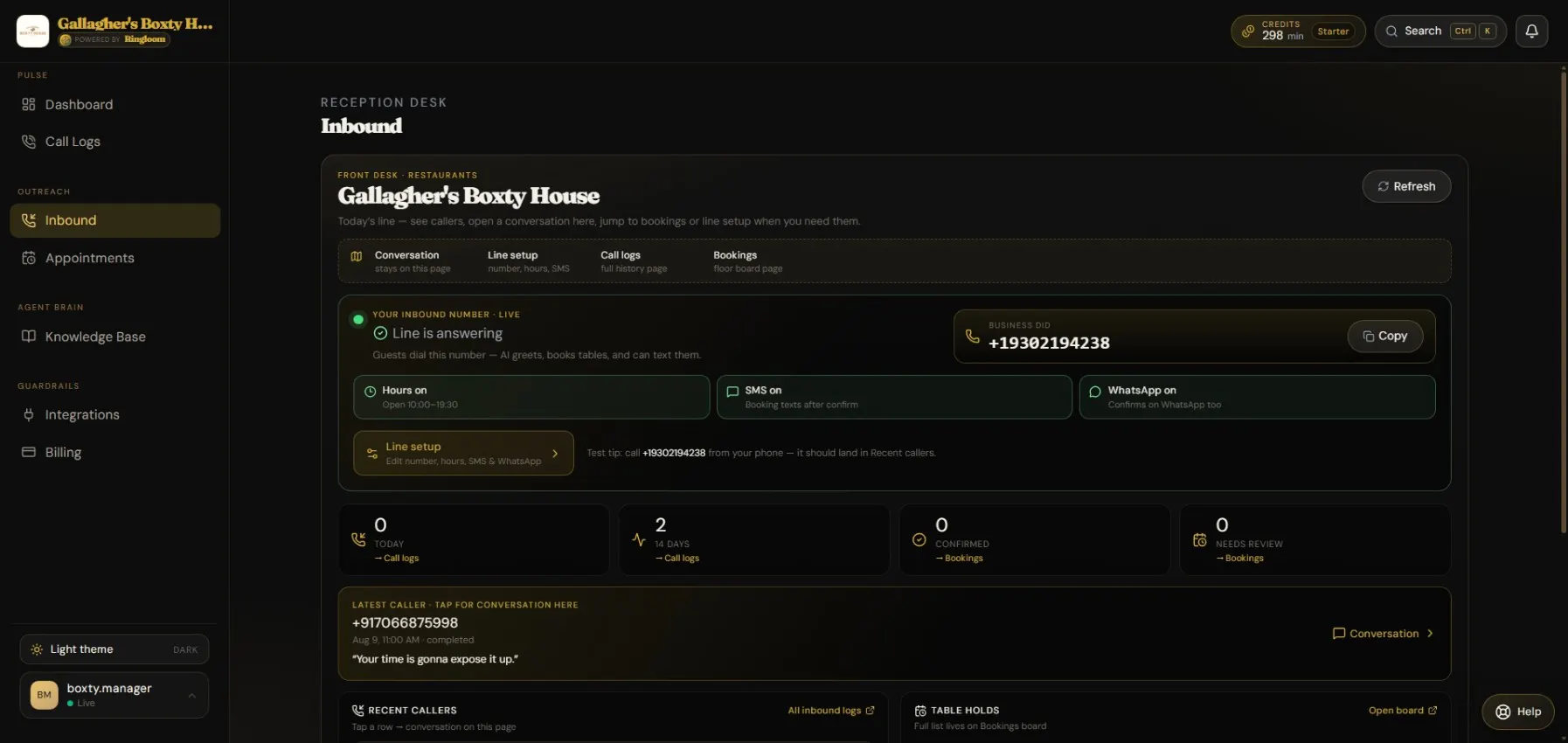Image resolution: width=1568 pixels, height=743 pixels.
Task: Click the 298 min credits value
Action: (x=1283, y=36)
